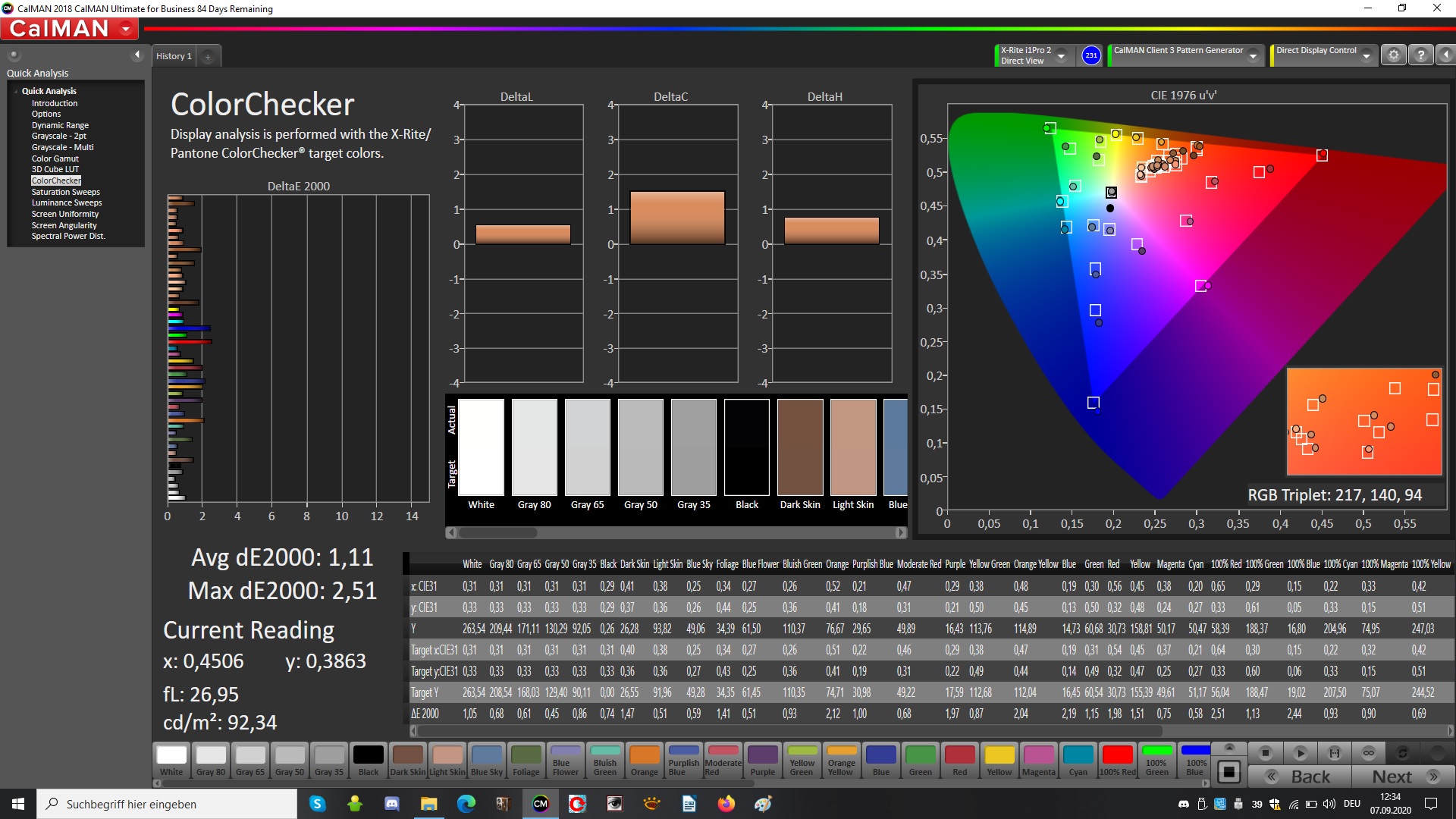Select the Orange color swatch
1456x819 pixels.
point(644,761)
